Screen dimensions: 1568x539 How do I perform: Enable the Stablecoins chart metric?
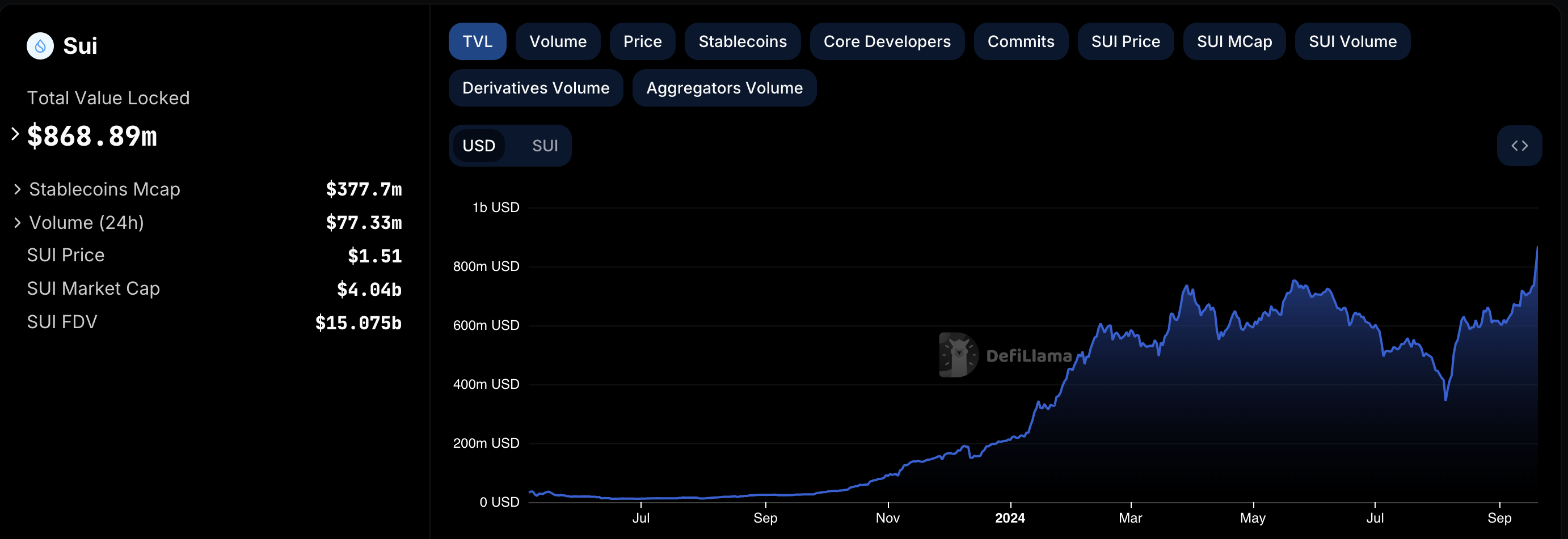point(741,41)
